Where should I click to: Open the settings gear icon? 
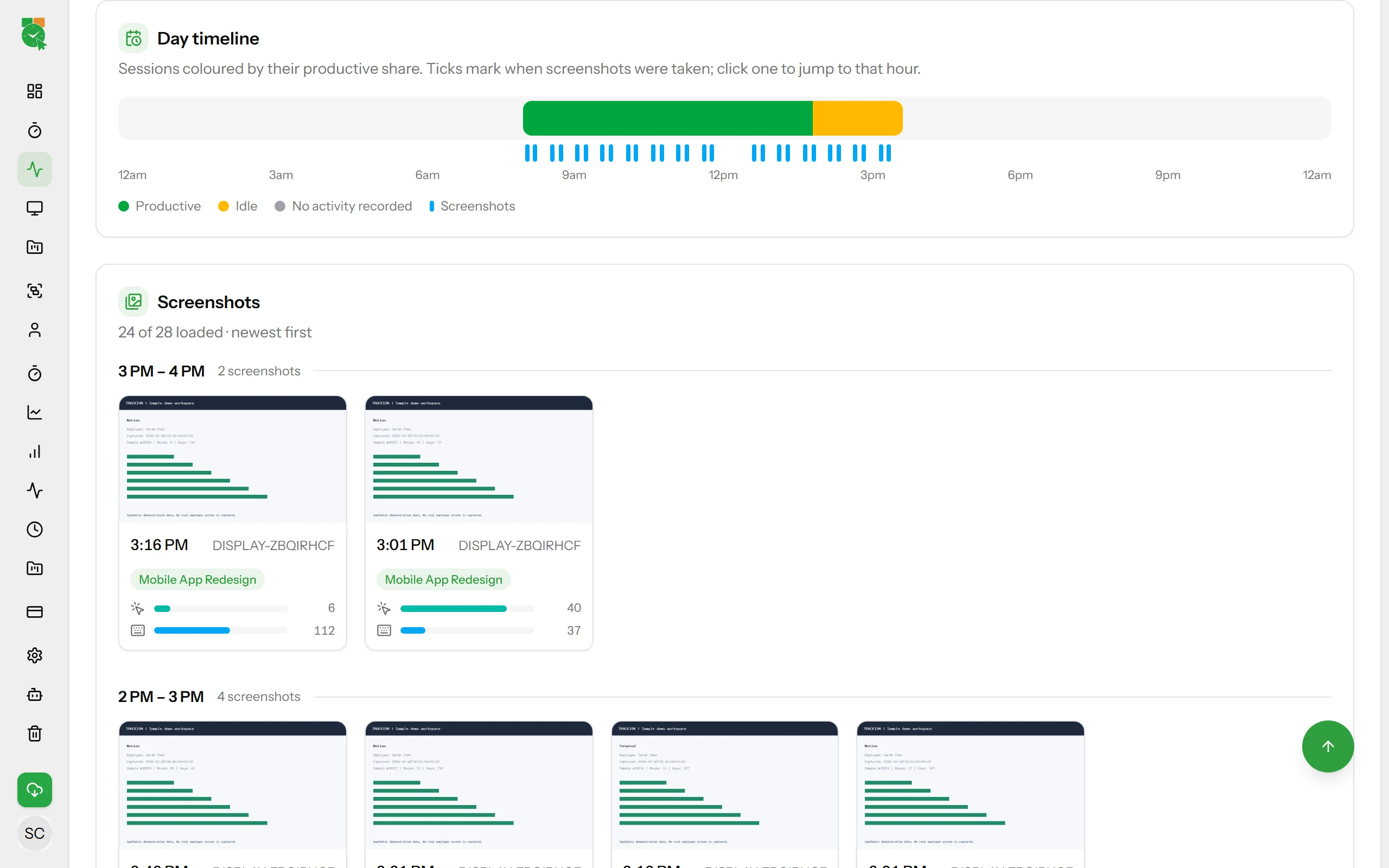click(x=34, y=655)
